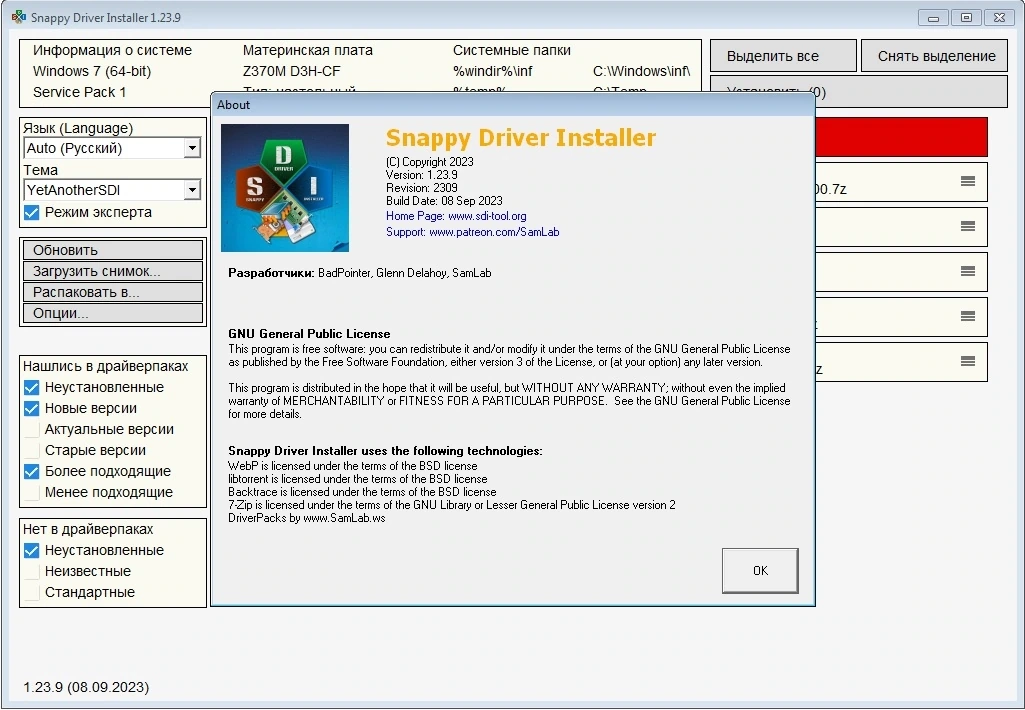Screen dimensions: 1025x710
Task: Click the Загрузить снимок... item
Action: coord(112,271)
